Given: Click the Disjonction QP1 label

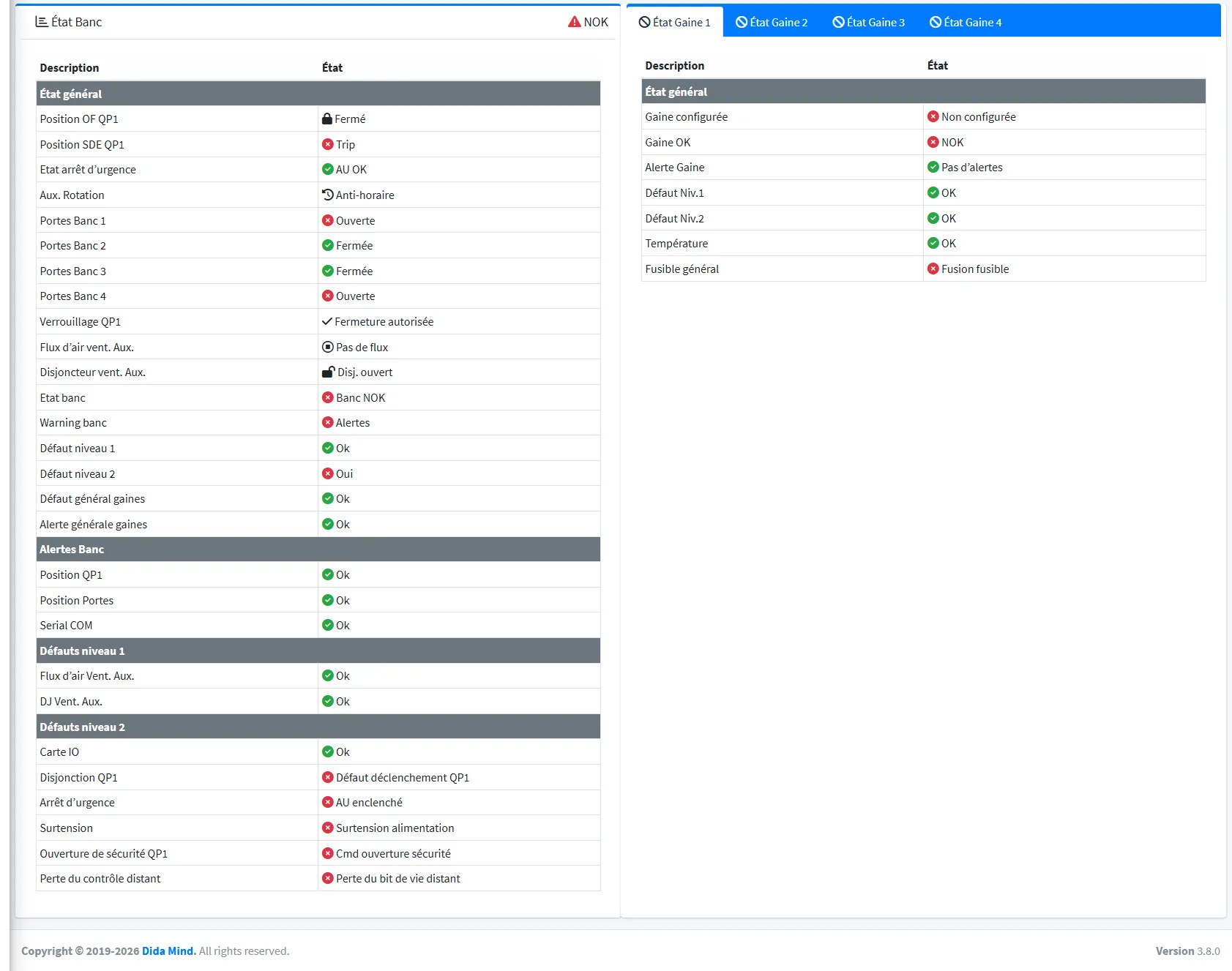Looking at the screenshot, I should pyautogui.click(x=79, y=778).
